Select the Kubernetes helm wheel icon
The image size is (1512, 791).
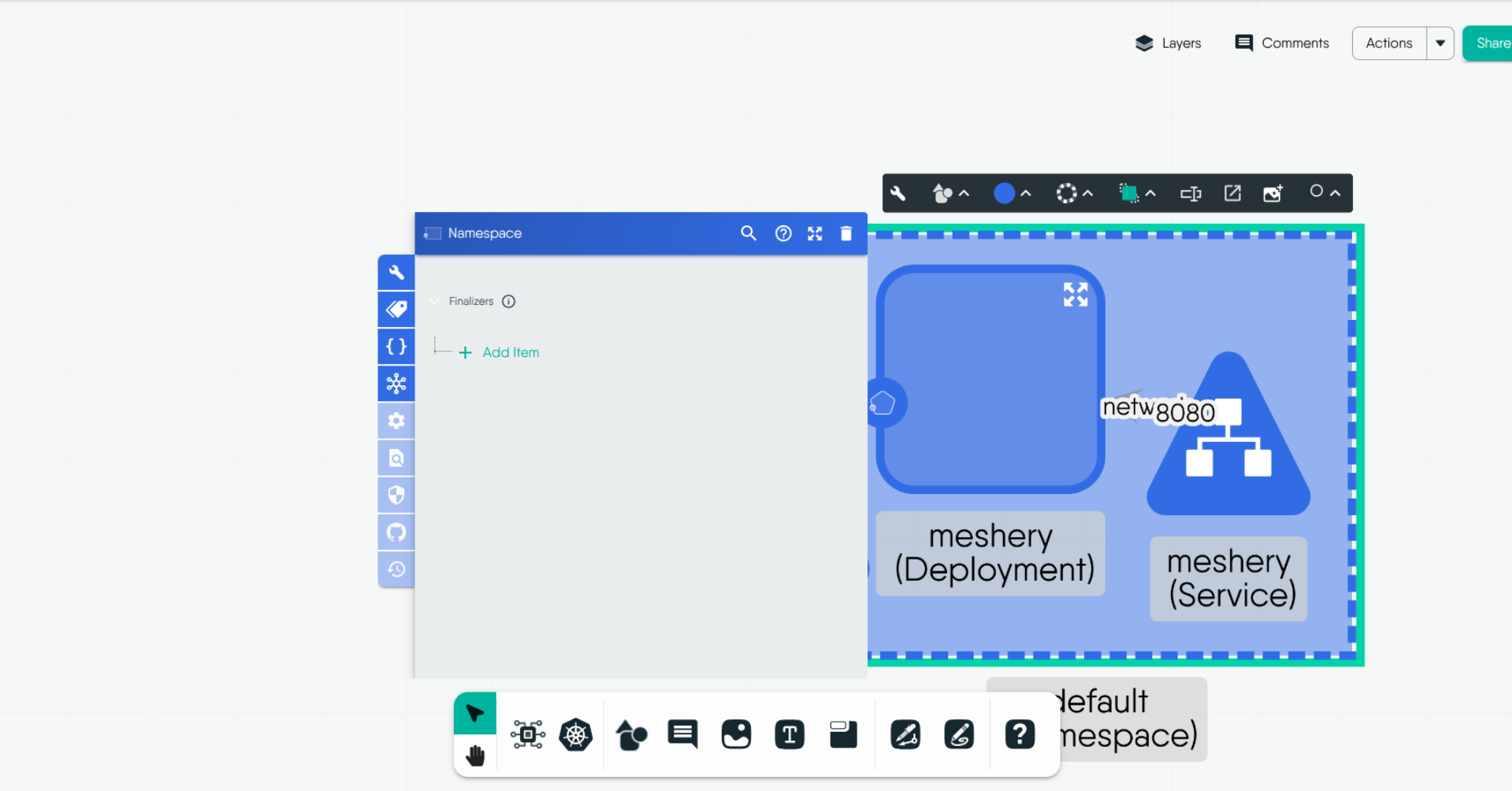point(575,735)
